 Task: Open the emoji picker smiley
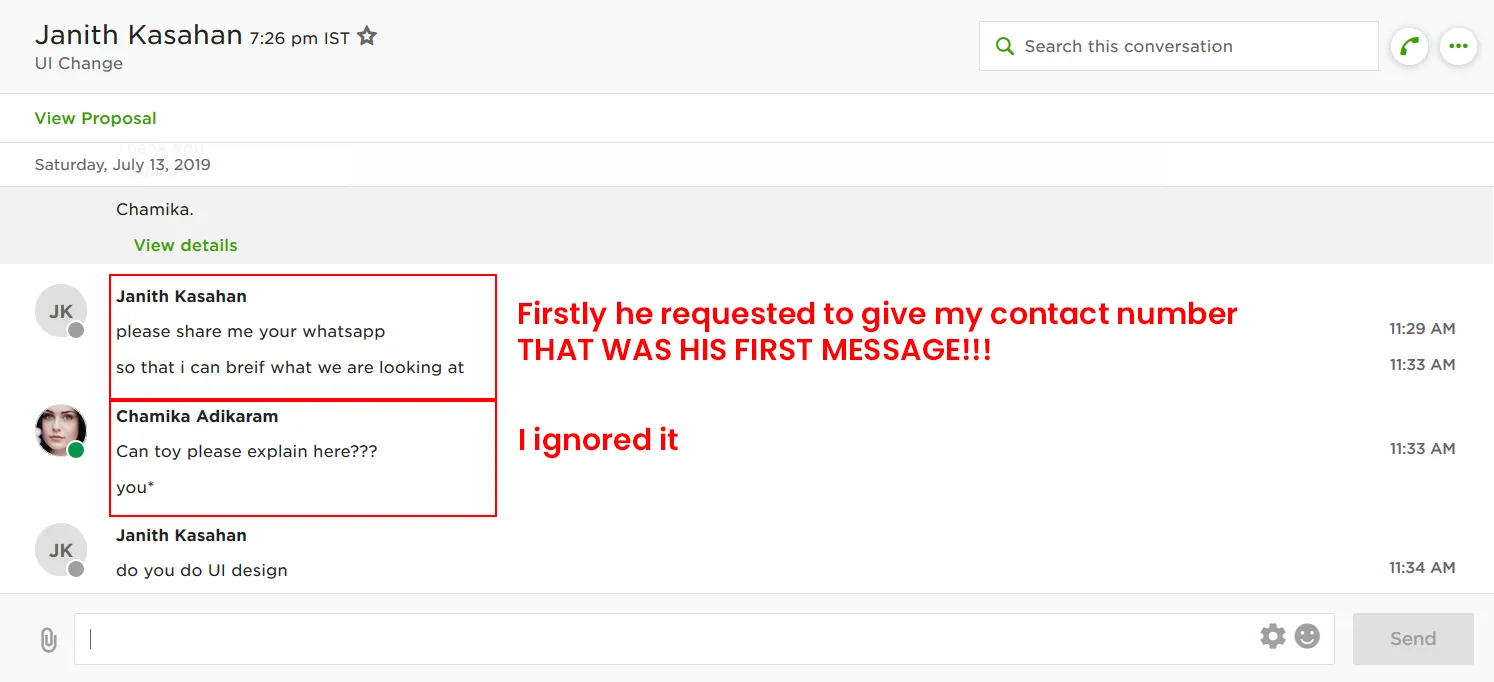point(1307,636)
